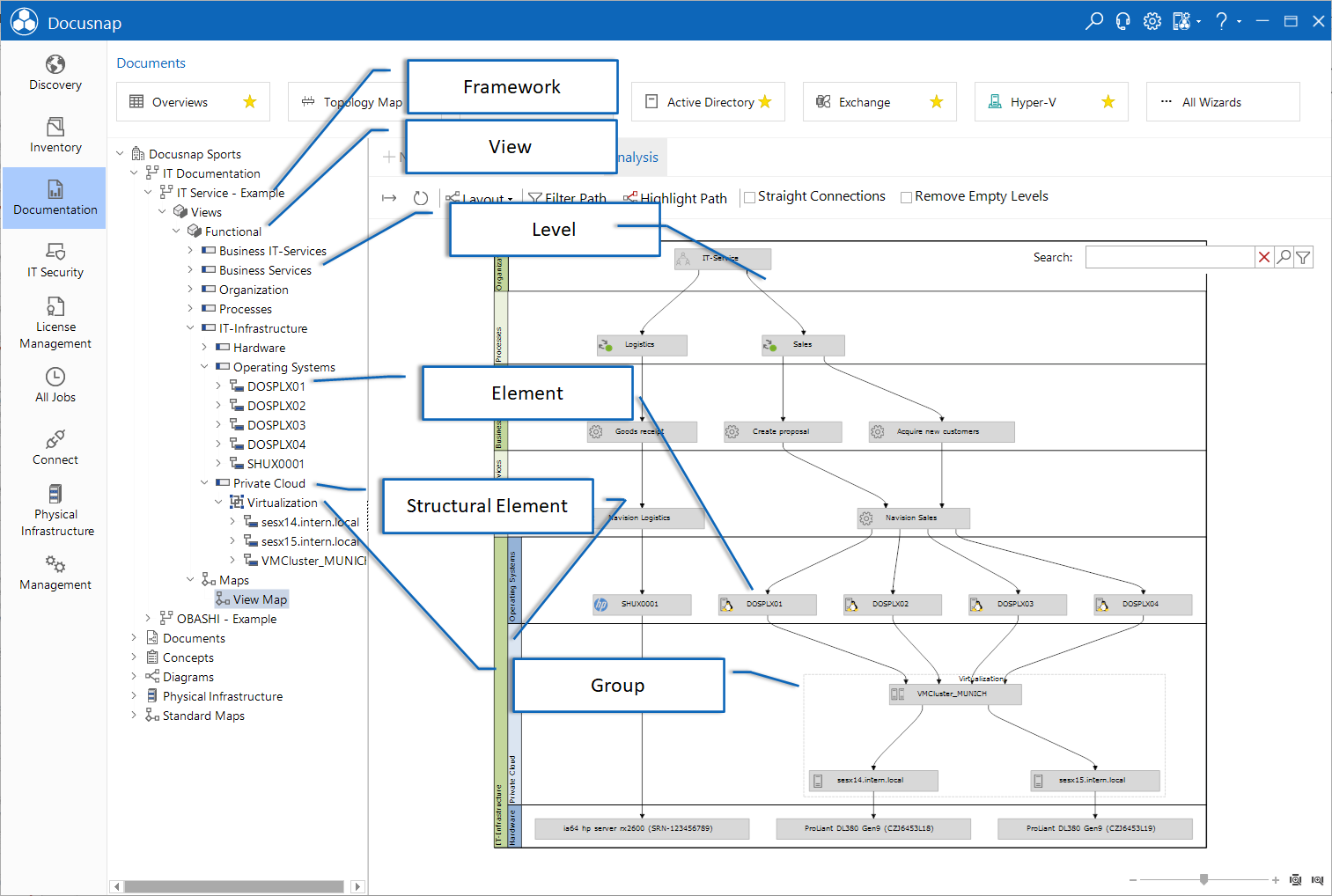Viewport: 1332px width, 896px height.
Task: Click the zoom out minus icon
Action: [1133, 879]
